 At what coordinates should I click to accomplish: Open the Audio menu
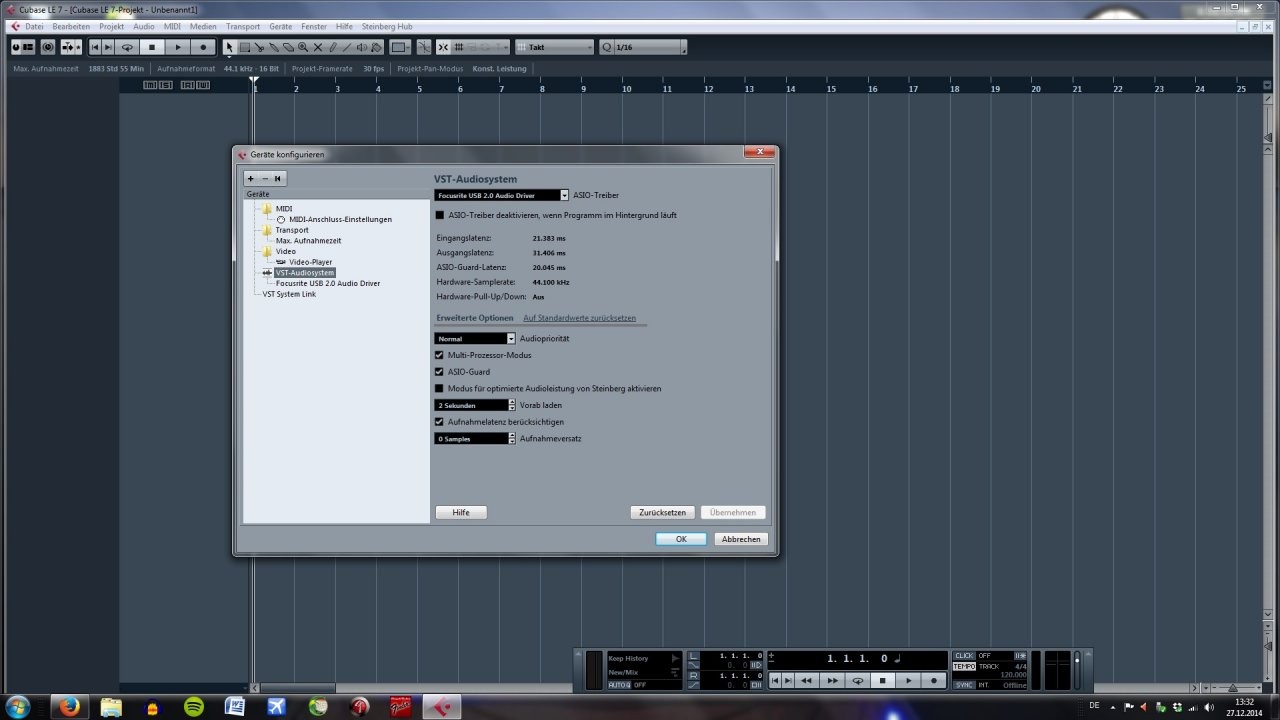pos(143,26)
